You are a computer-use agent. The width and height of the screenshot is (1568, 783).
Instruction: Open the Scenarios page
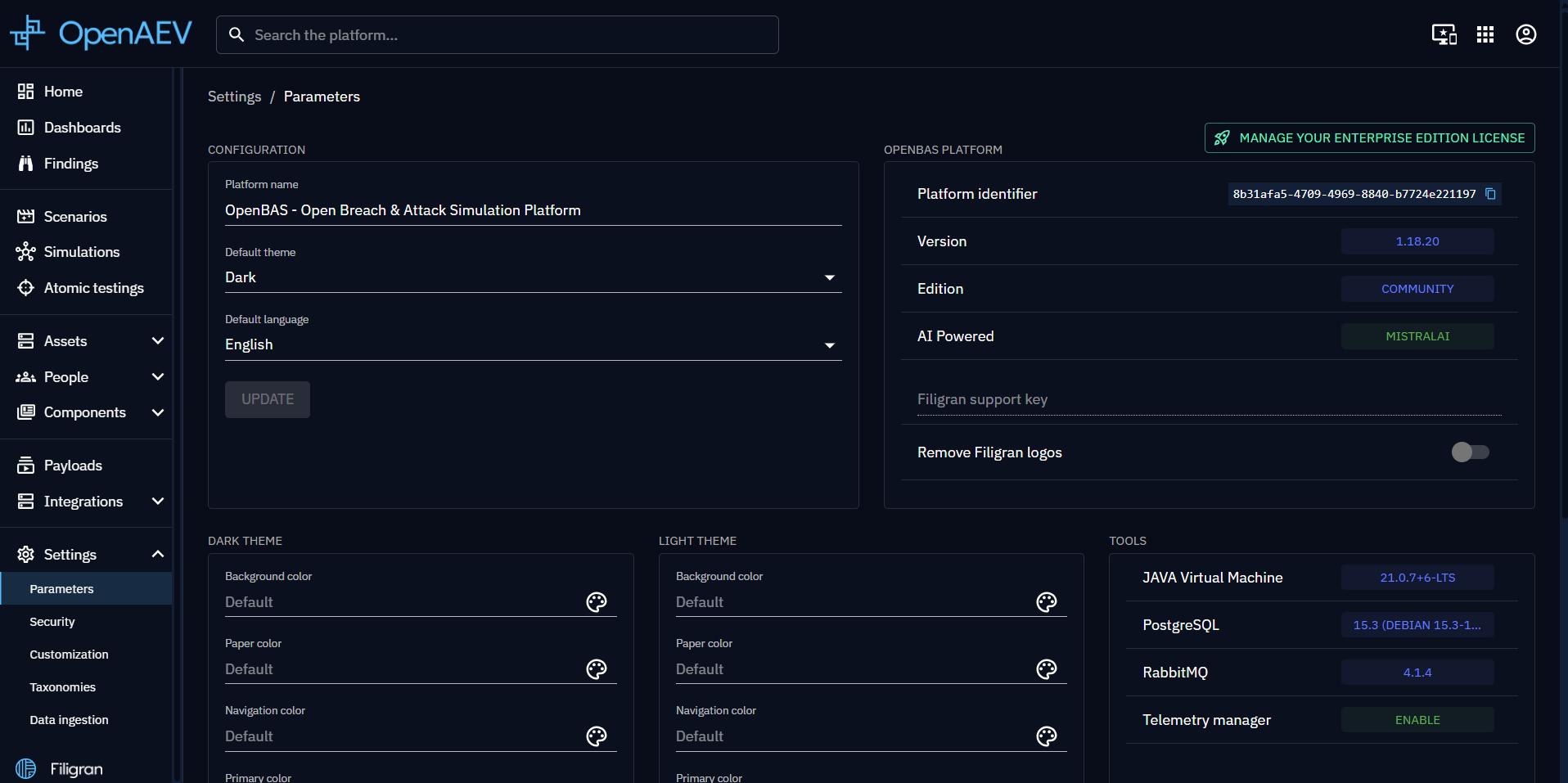75,217
